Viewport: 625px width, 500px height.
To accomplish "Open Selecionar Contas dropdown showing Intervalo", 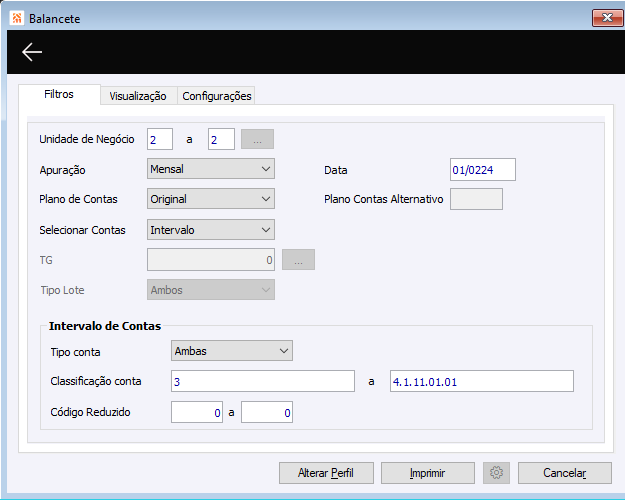I will point(211,230).
